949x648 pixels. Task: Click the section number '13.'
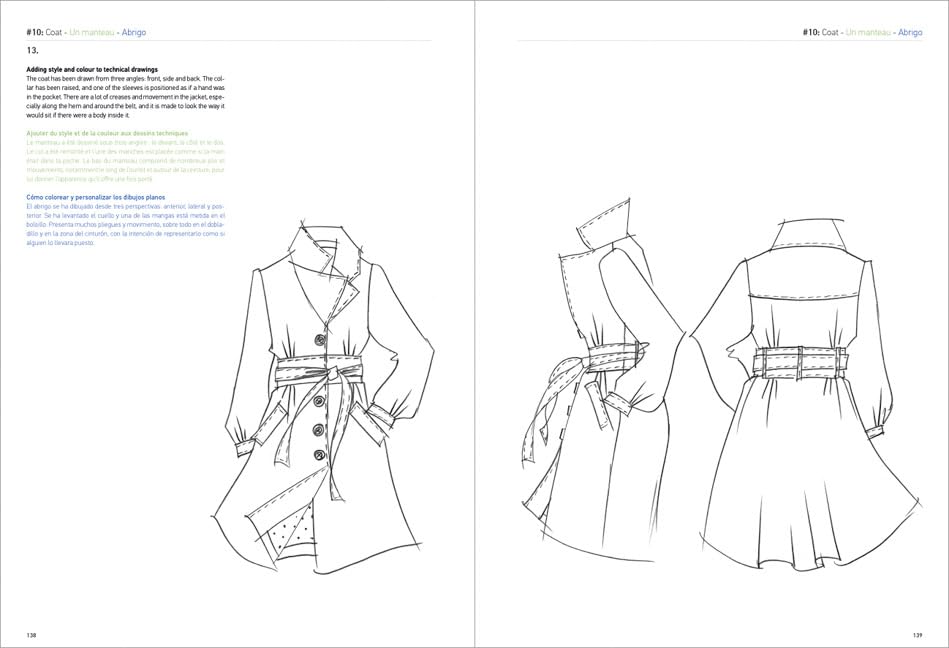33,49
